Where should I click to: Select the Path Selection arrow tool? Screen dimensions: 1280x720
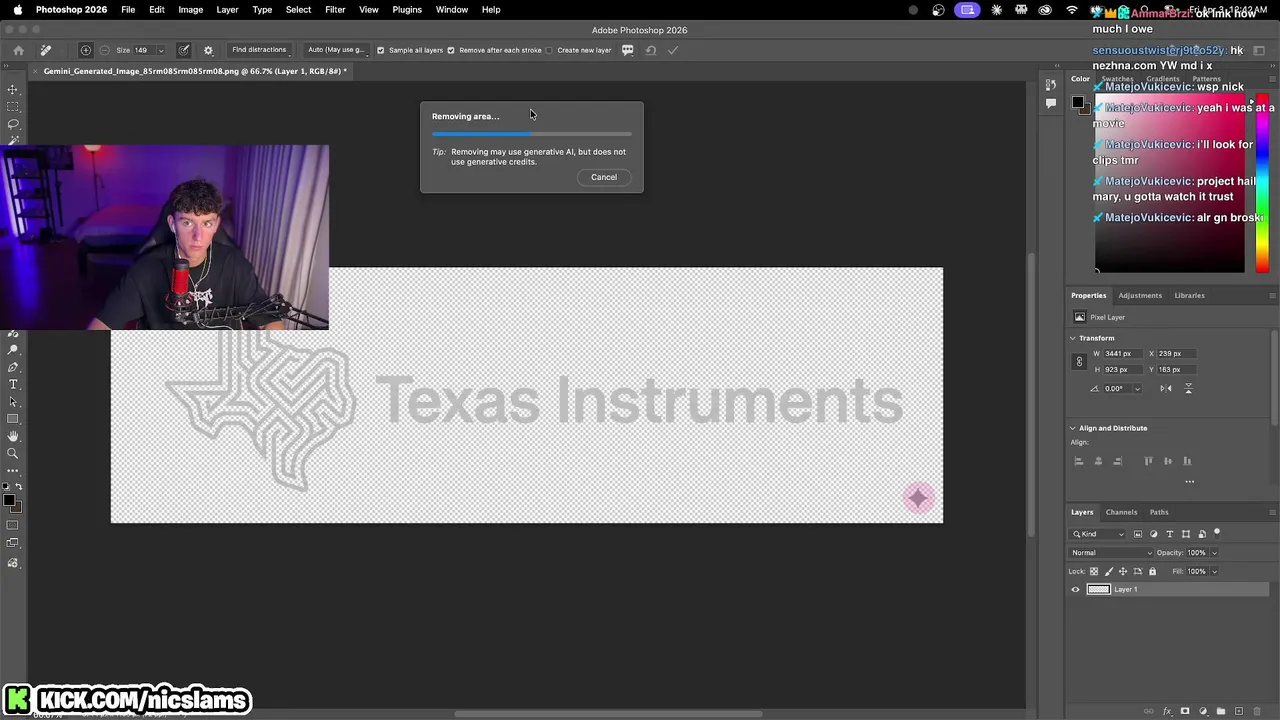coord(13,402)
